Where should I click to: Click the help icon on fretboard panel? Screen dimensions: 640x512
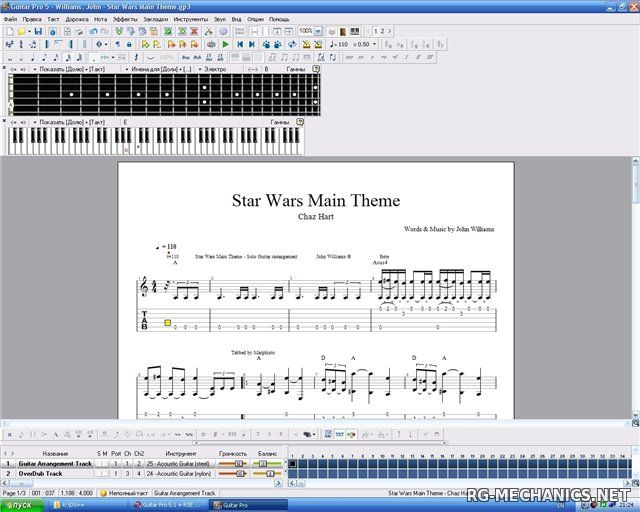pyautogui.click(x=316, y=69)
